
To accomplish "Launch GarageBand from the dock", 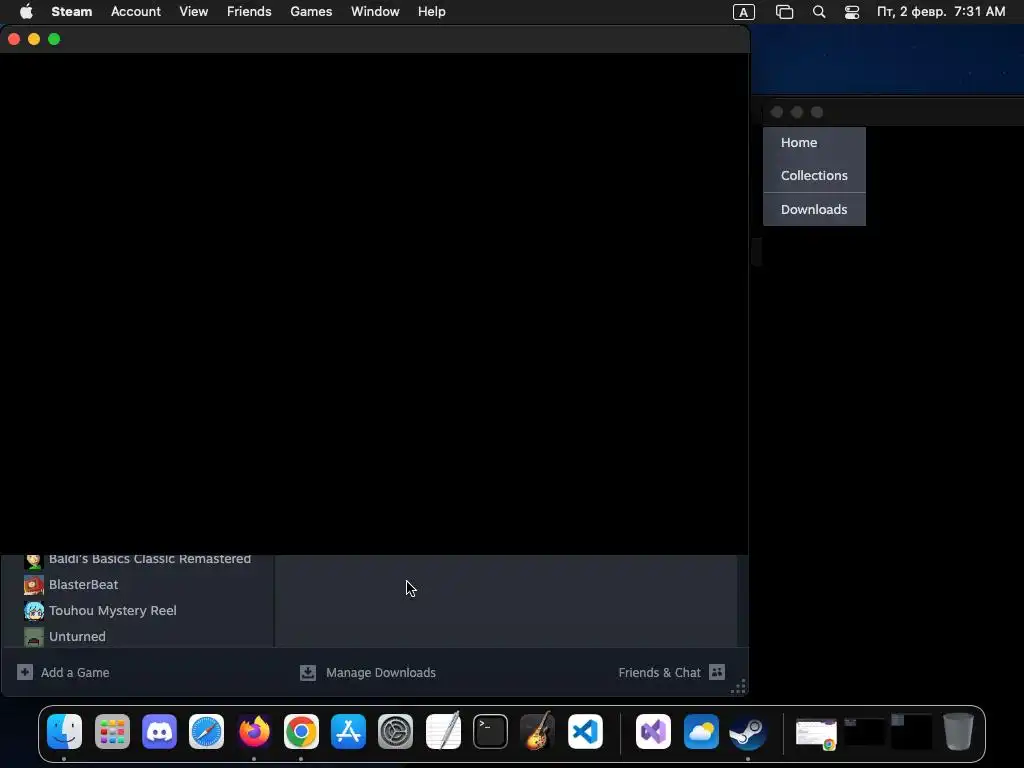I will (x=537, y=731).
